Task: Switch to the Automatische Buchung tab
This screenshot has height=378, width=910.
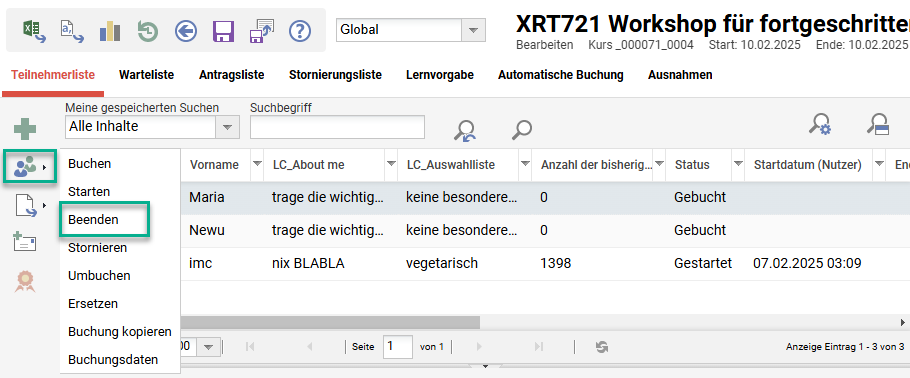Action: tap(561, 75)
